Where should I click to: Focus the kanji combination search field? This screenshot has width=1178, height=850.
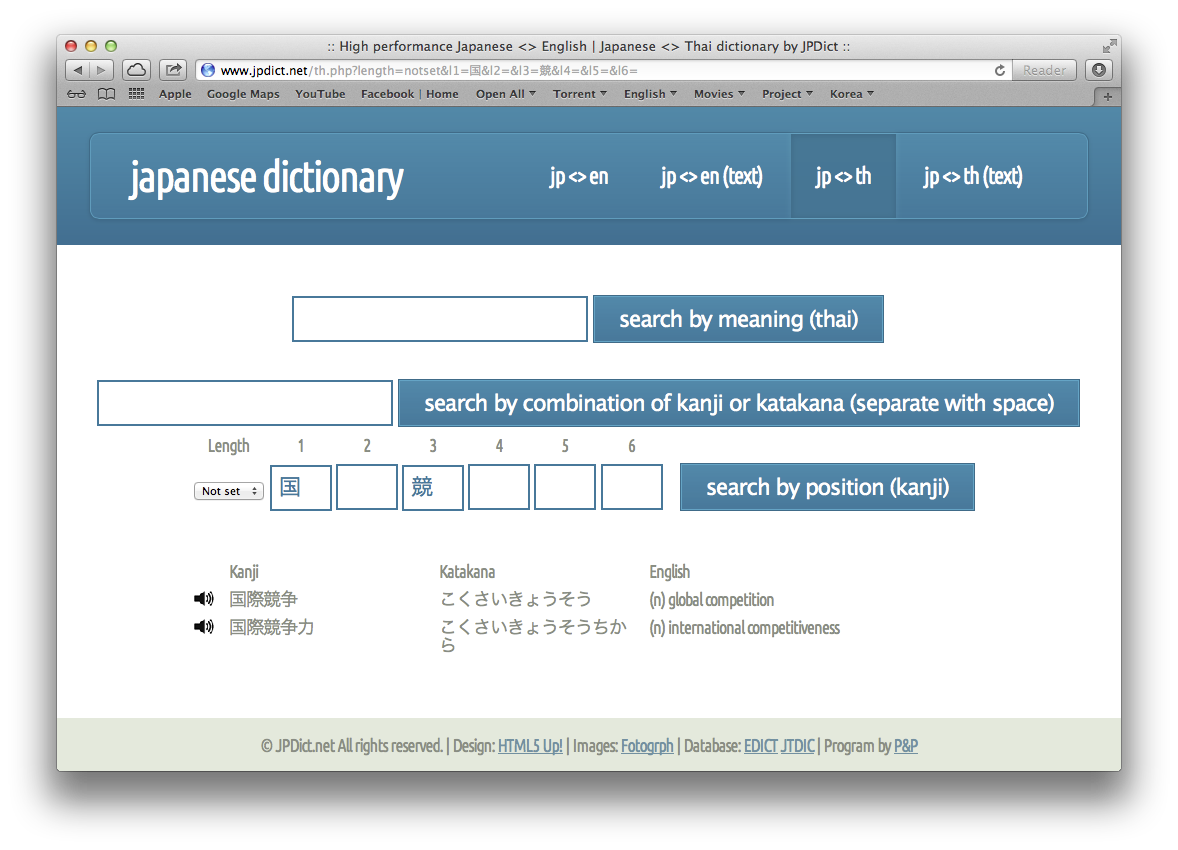[245, 403]
